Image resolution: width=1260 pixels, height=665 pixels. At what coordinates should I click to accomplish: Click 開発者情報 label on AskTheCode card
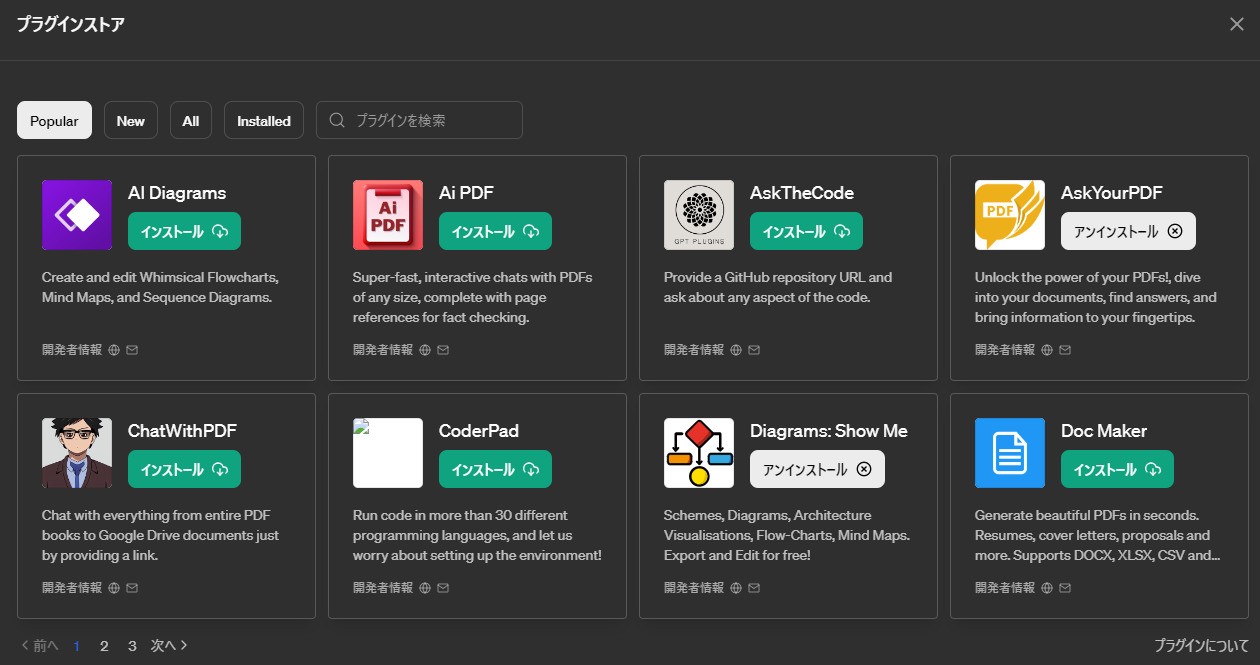[x=694, y=350]
